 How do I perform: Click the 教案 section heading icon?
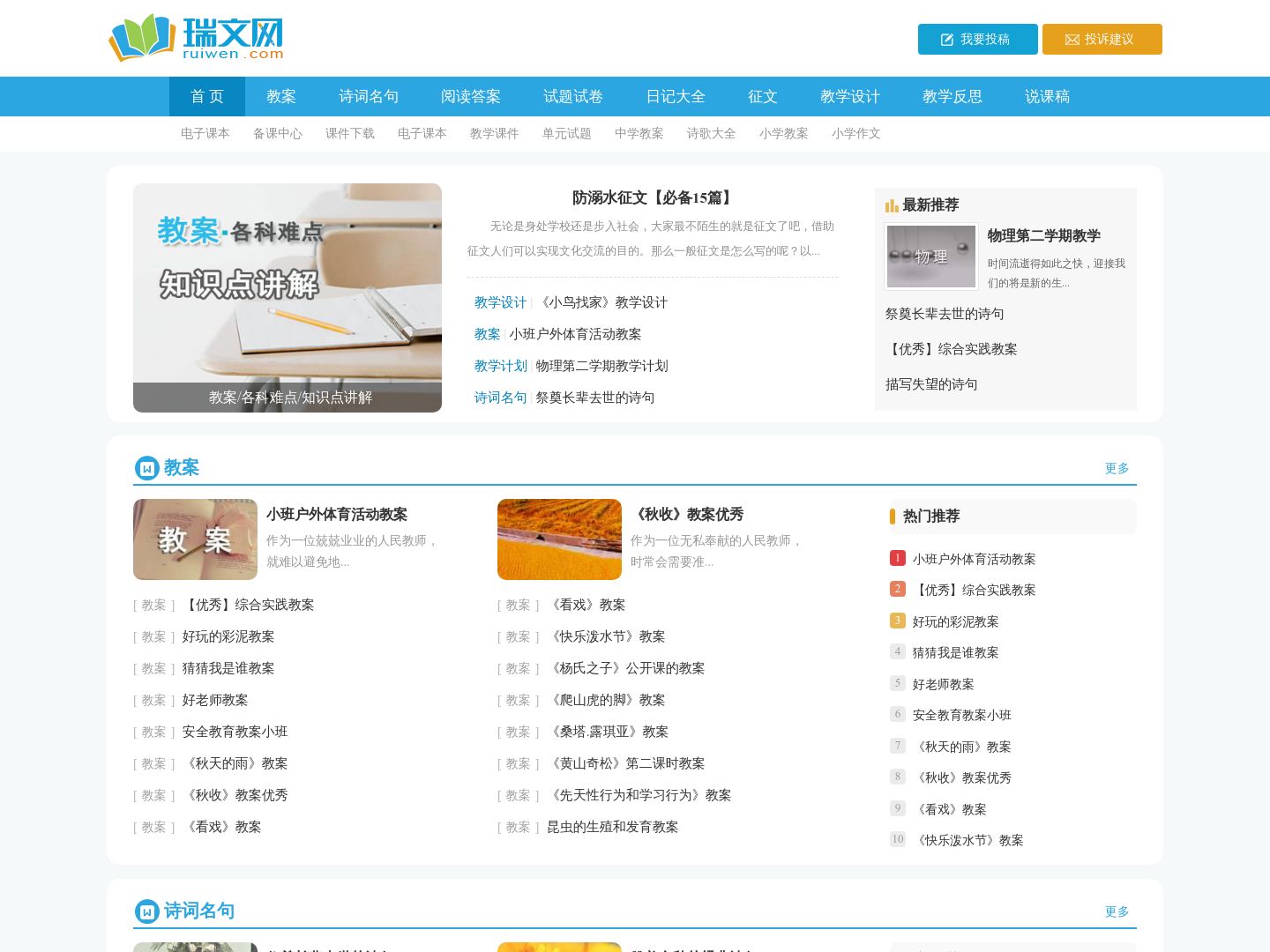146,468
